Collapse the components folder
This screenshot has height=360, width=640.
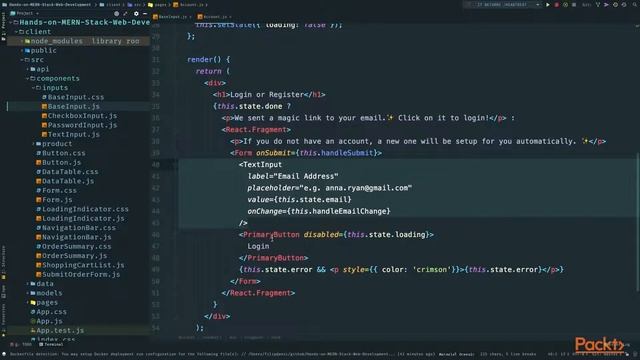point(28,78)
